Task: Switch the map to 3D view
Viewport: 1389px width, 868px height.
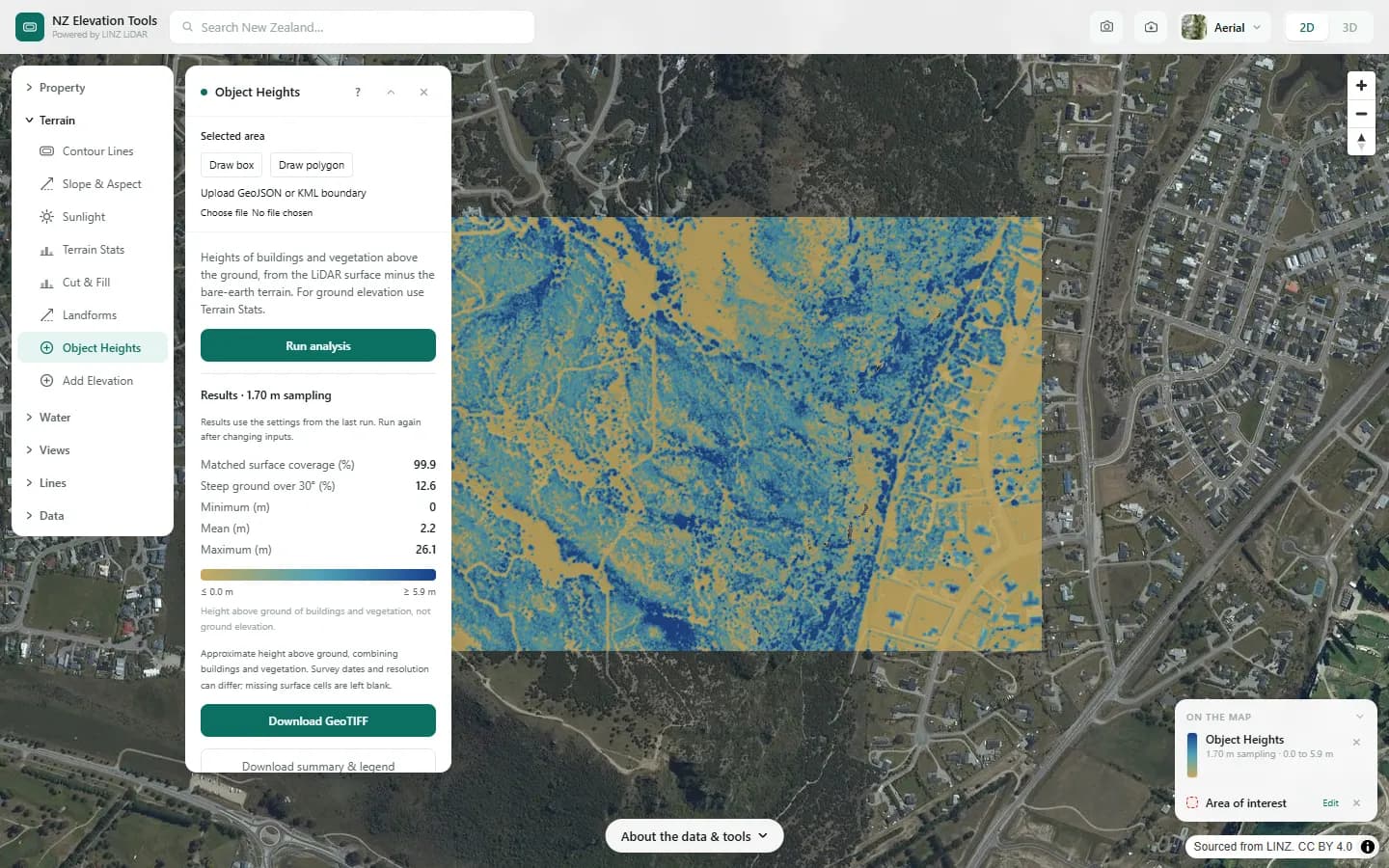Action: tap(1349, 27)
